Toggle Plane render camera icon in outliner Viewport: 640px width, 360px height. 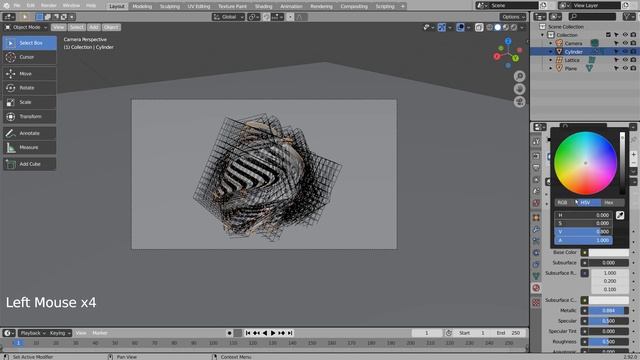(x=633, y=69)
